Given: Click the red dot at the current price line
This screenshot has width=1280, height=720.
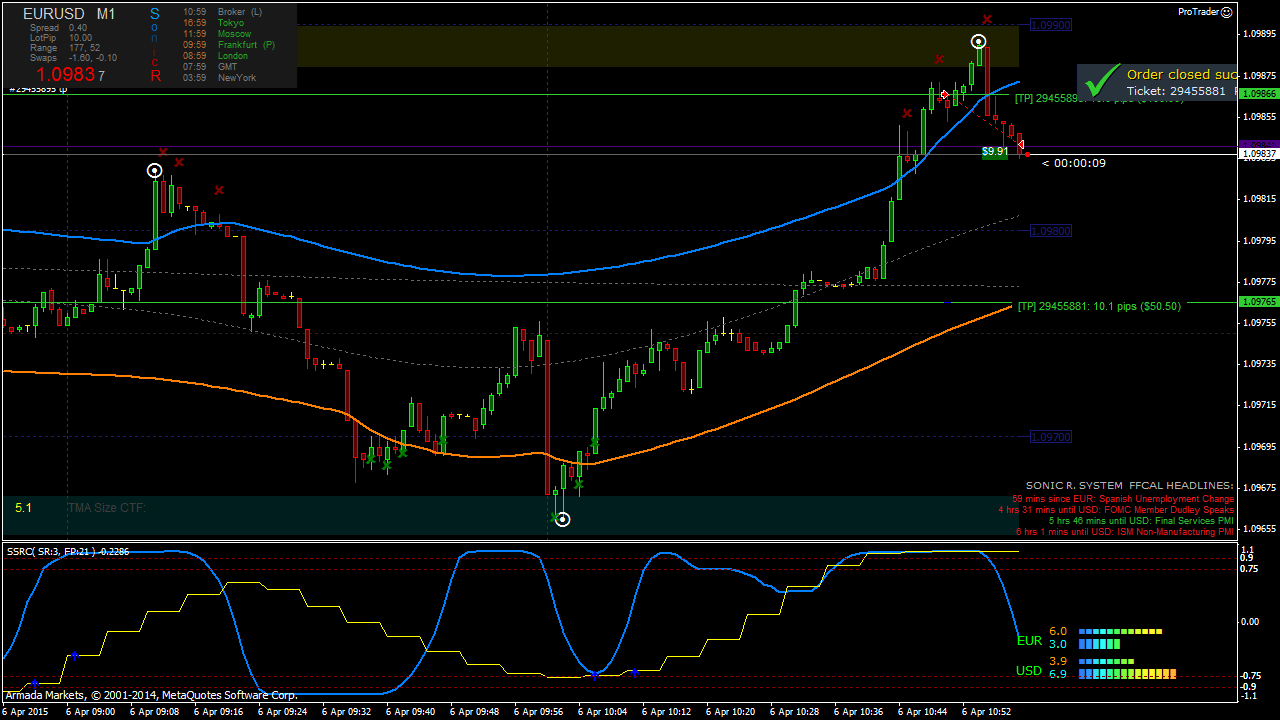Looking at the screenshot, I should (1027, 154).
